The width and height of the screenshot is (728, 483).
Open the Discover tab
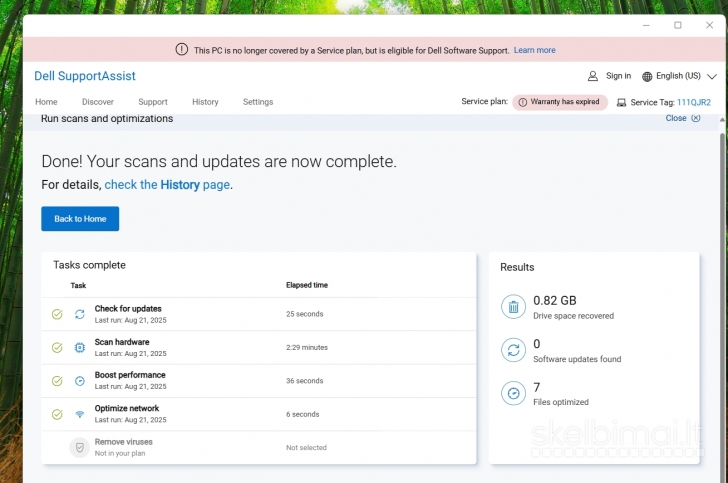(x=98, y=102)
